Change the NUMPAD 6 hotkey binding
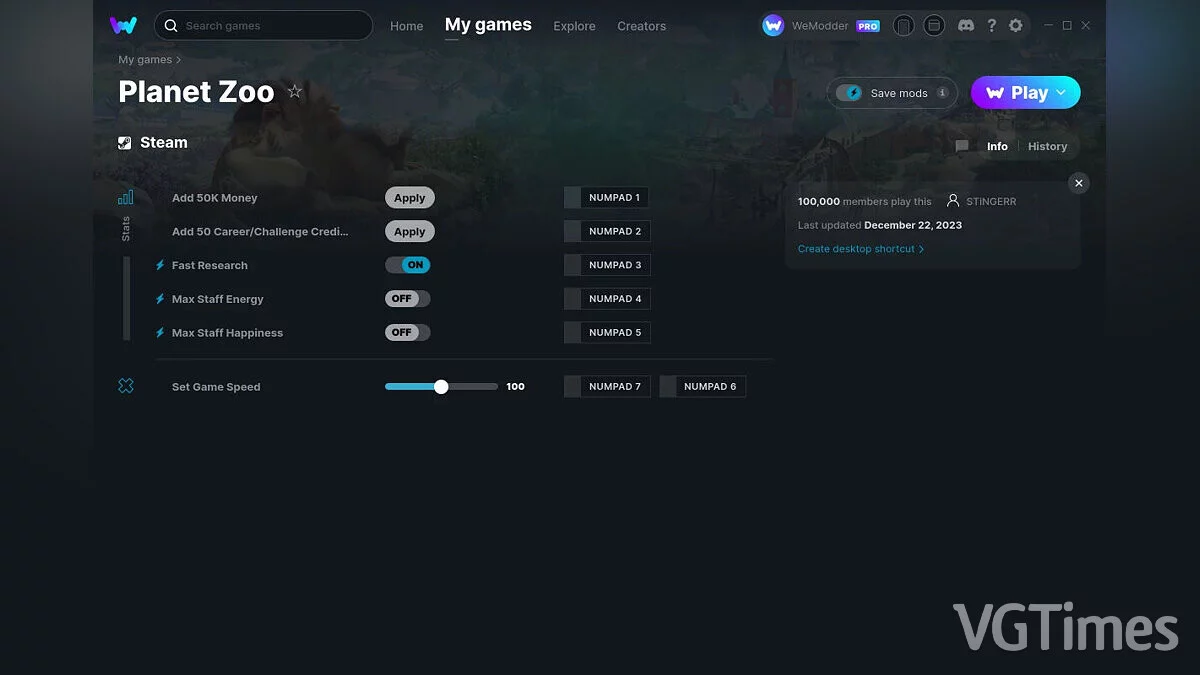Image resolution: width=1200 pixels, height=675 pixels. [x=703, y=386]
